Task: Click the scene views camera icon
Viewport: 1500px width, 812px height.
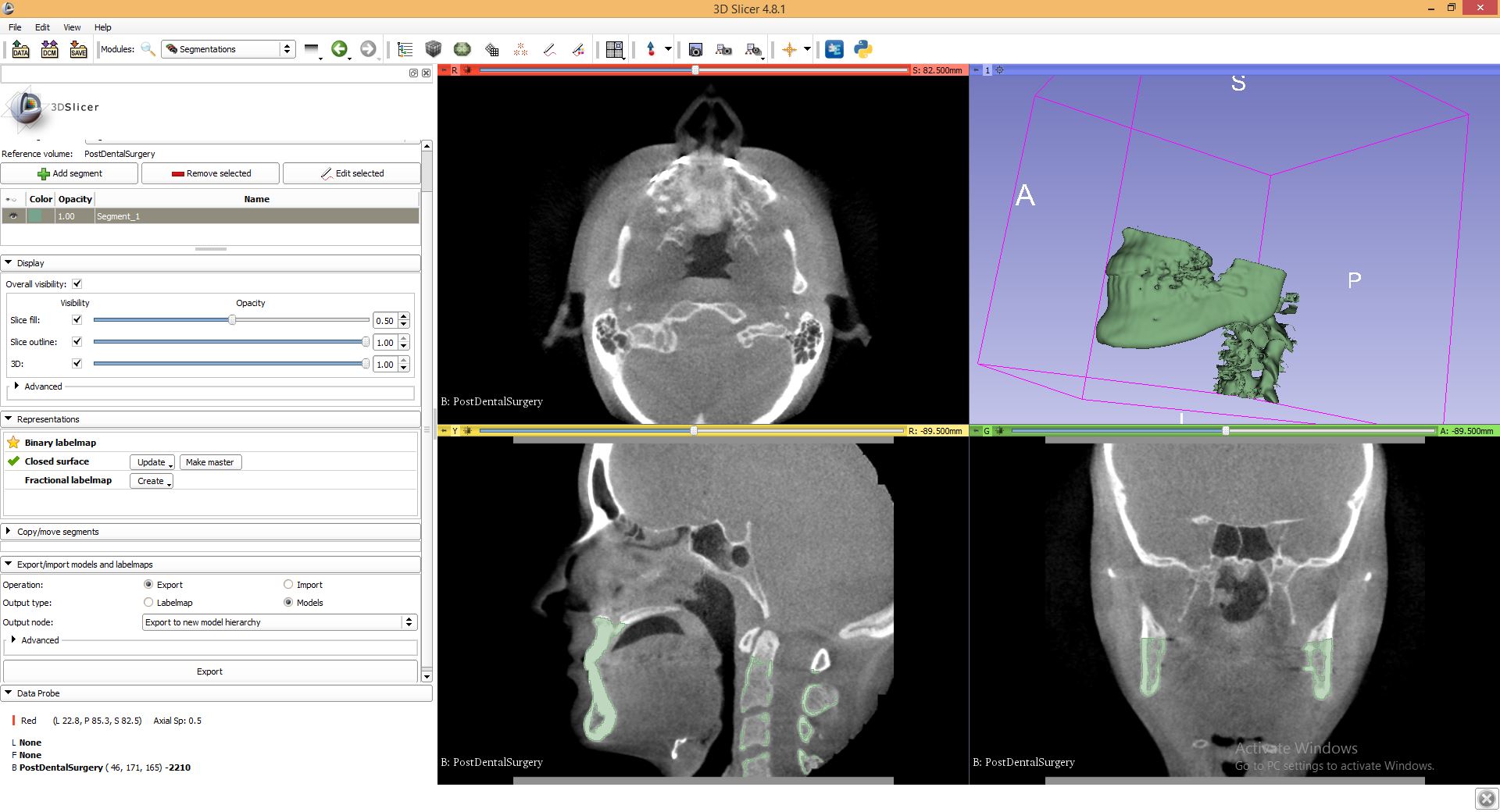Action: click(x=724, y=49)
